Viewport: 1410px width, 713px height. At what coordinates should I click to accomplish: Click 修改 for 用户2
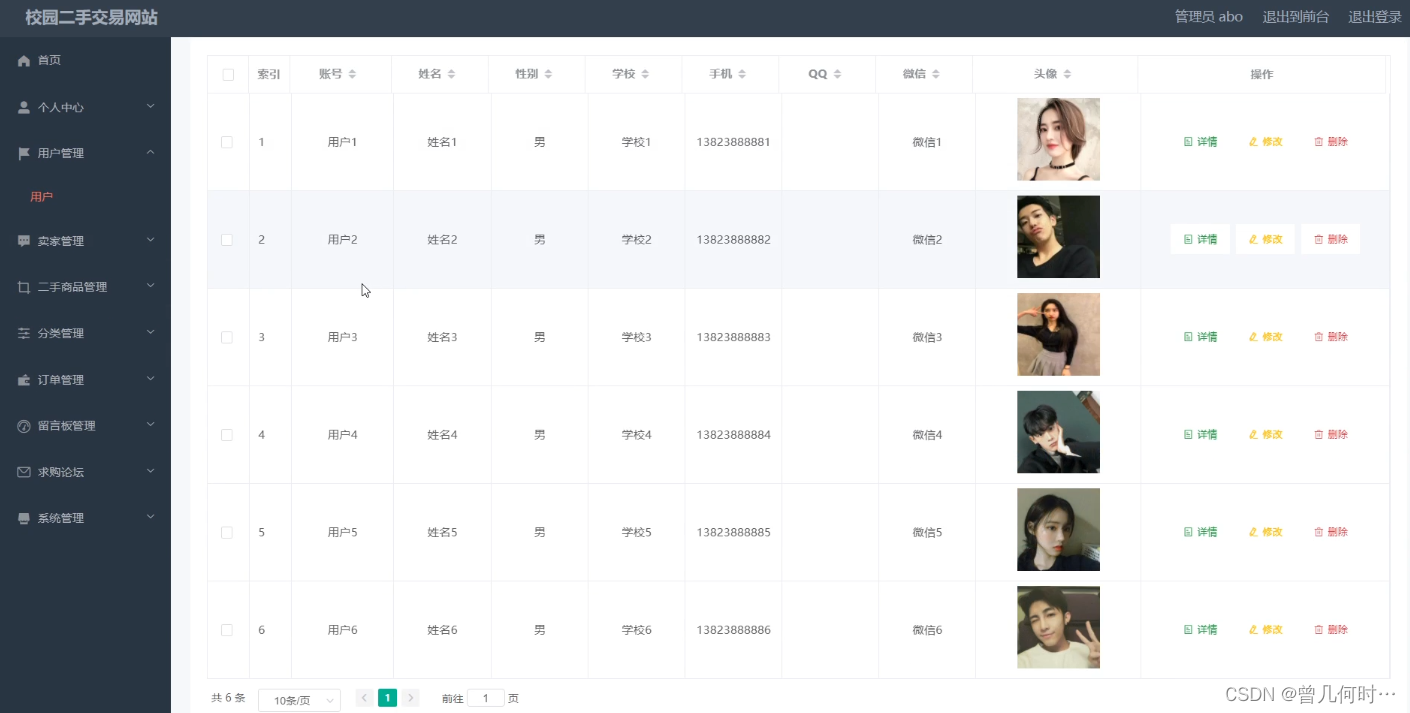(1265, 240)
